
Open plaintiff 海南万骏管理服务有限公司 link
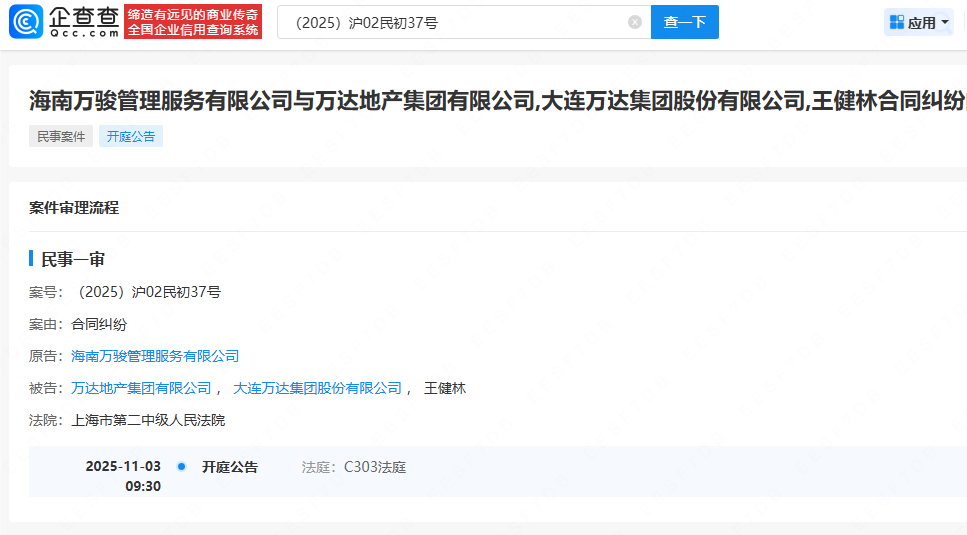(x=155, y=356)
